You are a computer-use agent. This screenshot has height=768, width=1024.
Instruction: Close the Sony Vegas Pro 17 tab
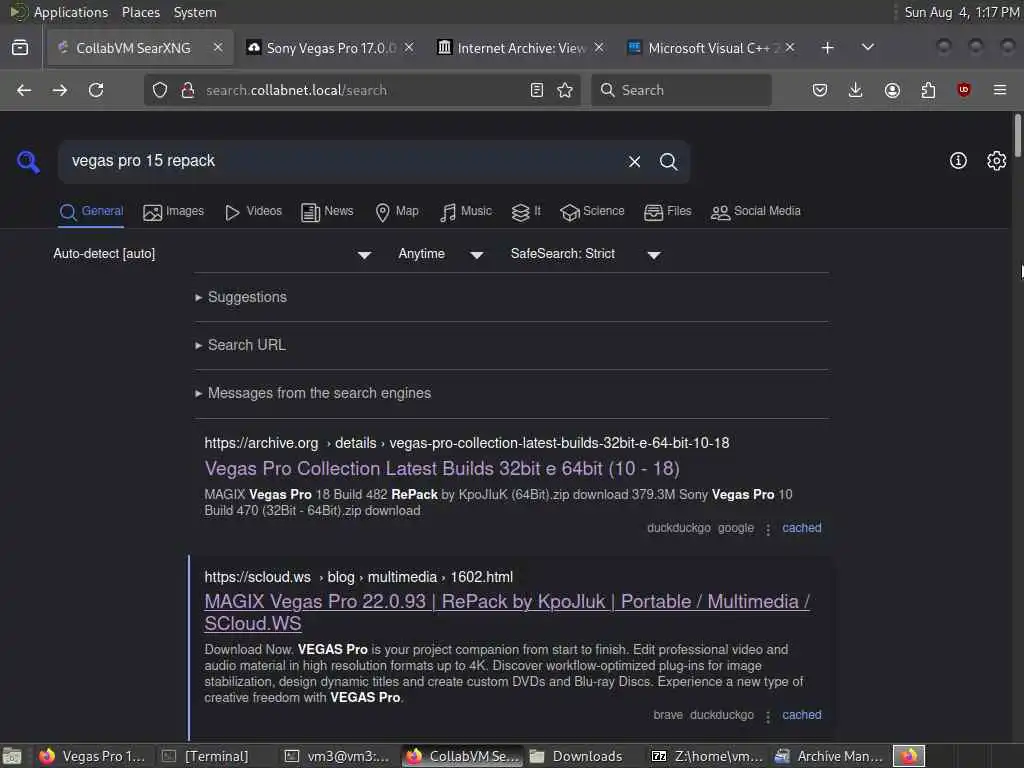(x=409, y=47)
